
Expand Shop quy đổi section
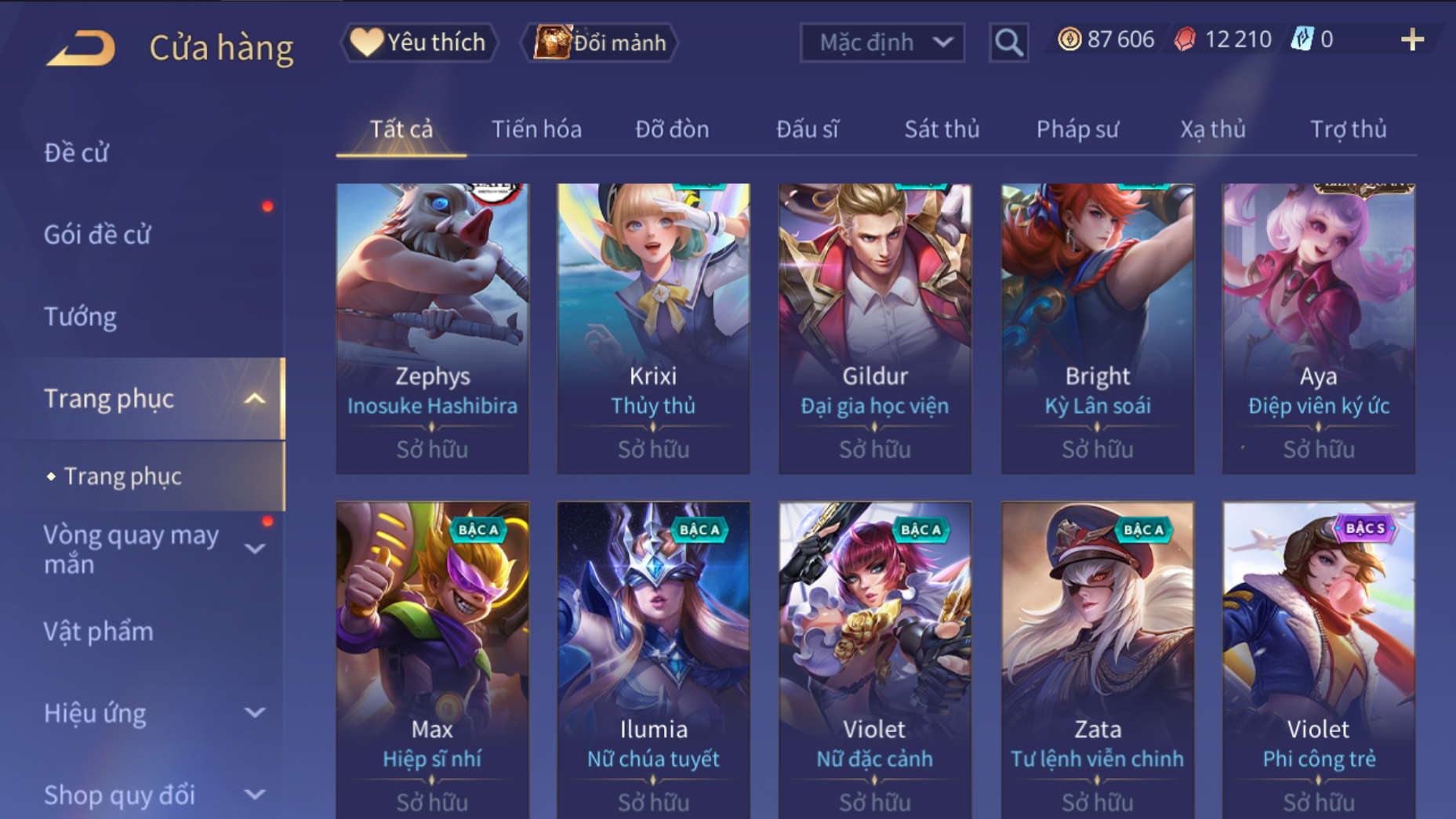click(x=254, y=795)
